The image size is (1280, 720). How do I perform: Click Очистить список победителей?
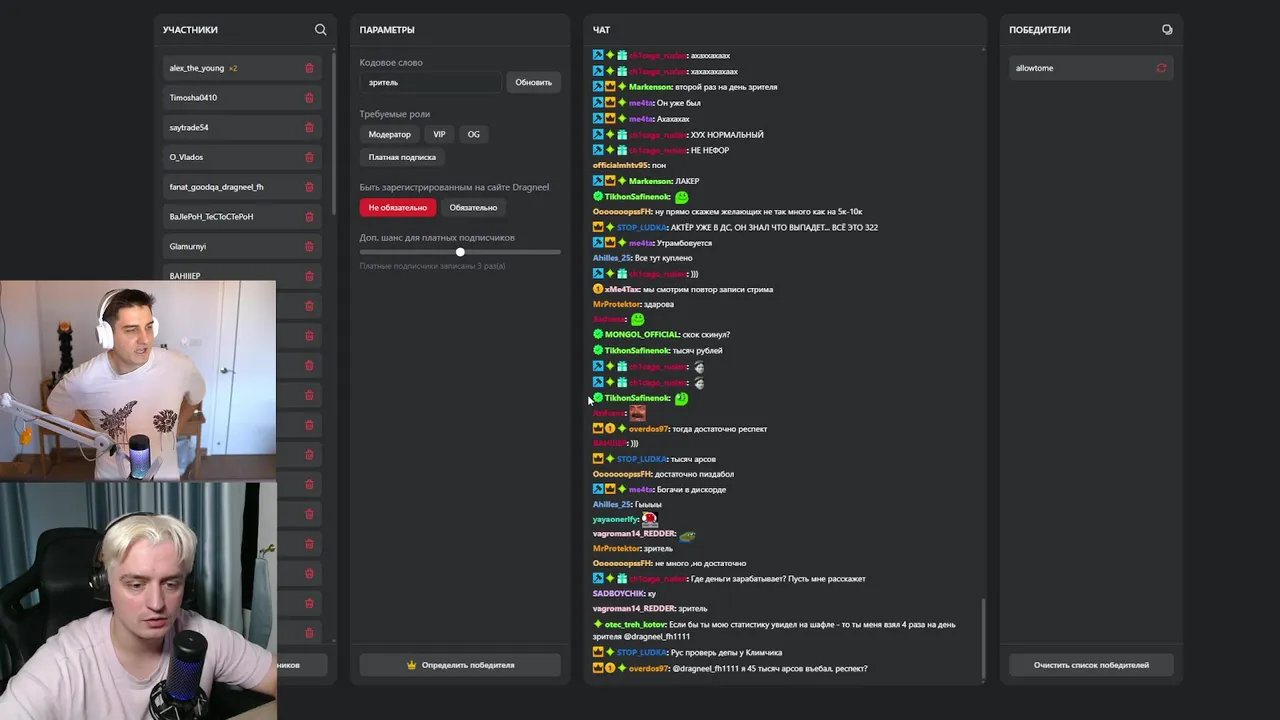(x=1091, y=665)
